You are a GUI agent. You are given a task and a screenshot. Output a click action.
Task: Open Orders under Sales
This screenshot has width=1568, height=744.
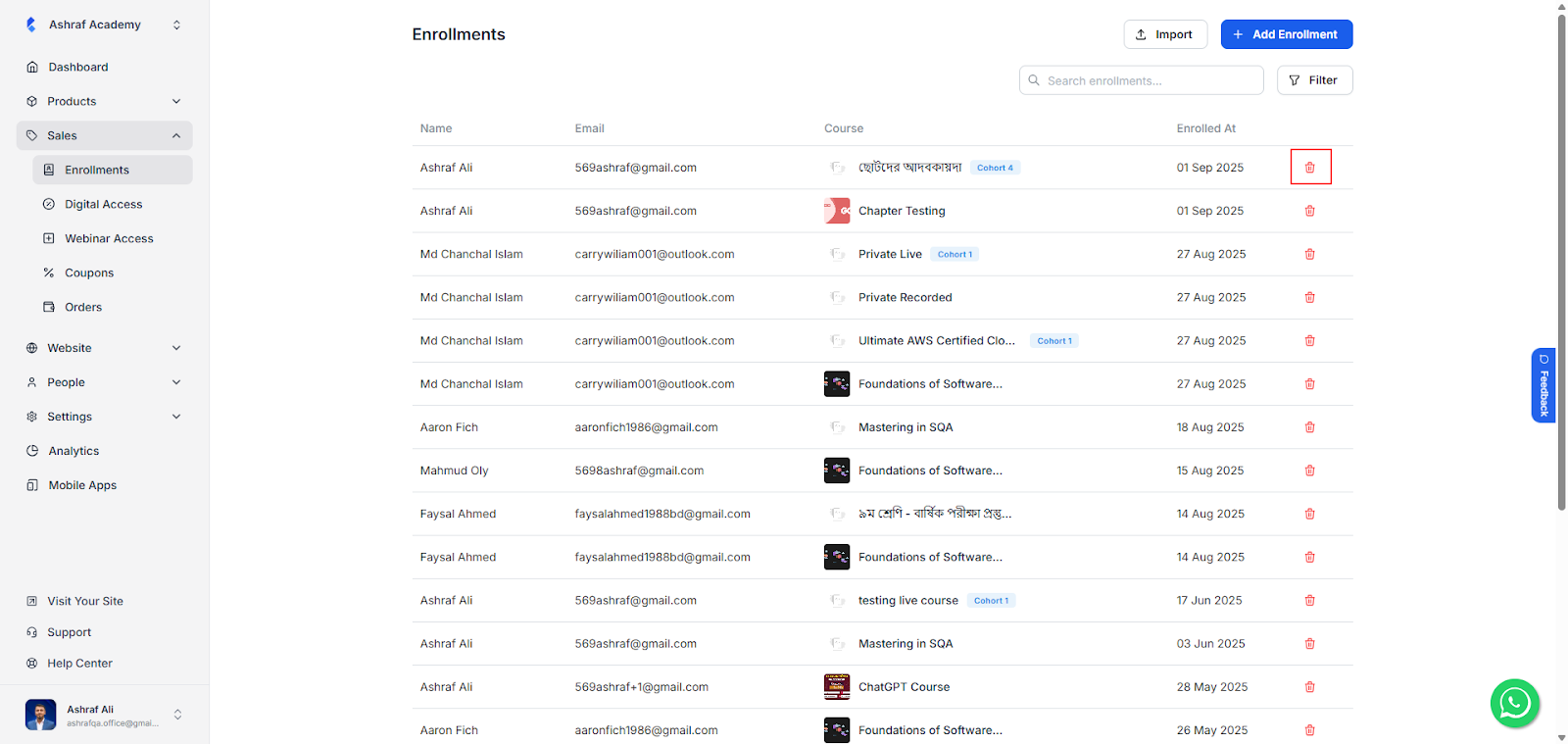[x=83, y=307]
